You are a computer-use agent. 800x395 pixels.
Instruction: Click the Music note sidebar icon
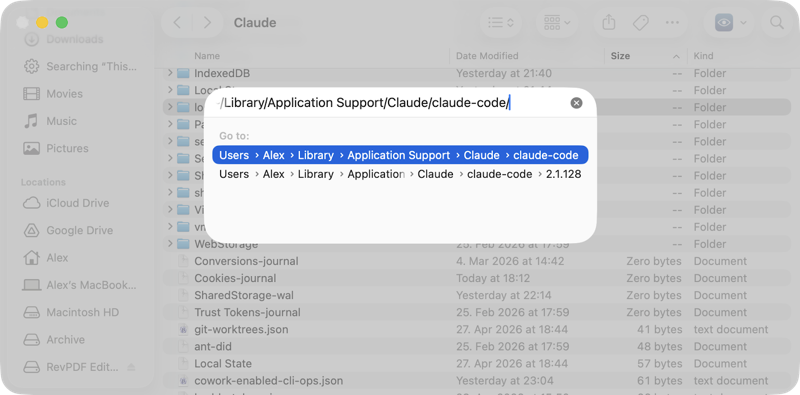(32, 121)
